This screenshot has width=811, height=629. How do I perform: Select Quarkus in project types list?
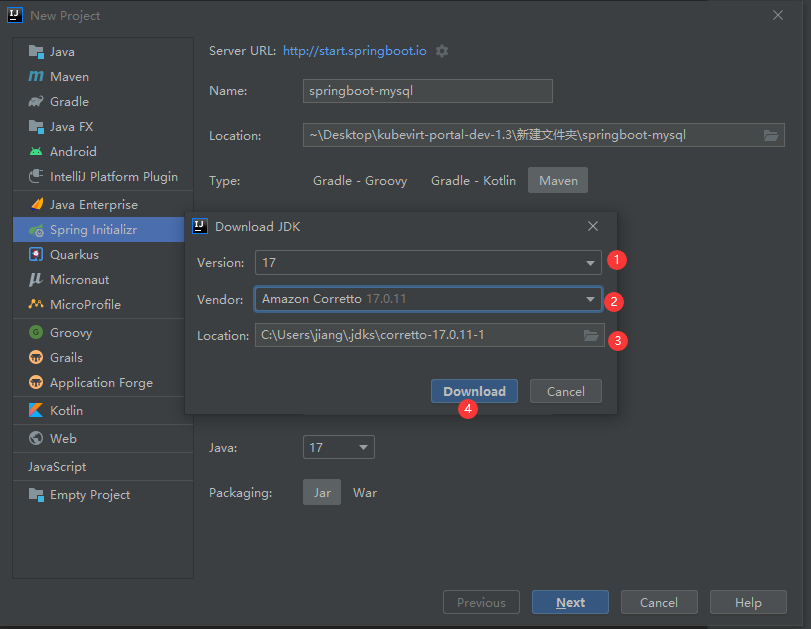[99, 254]
